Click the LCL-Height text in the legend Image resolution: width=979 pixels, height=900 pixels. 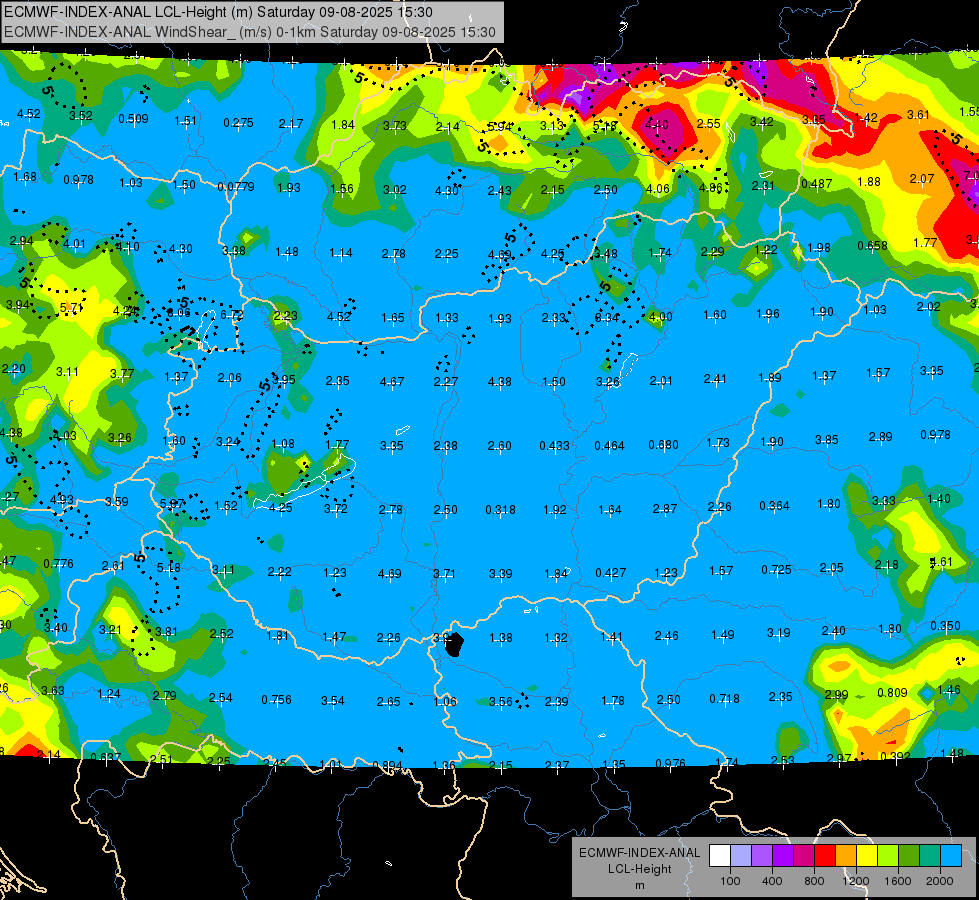[x=639, y=869]
